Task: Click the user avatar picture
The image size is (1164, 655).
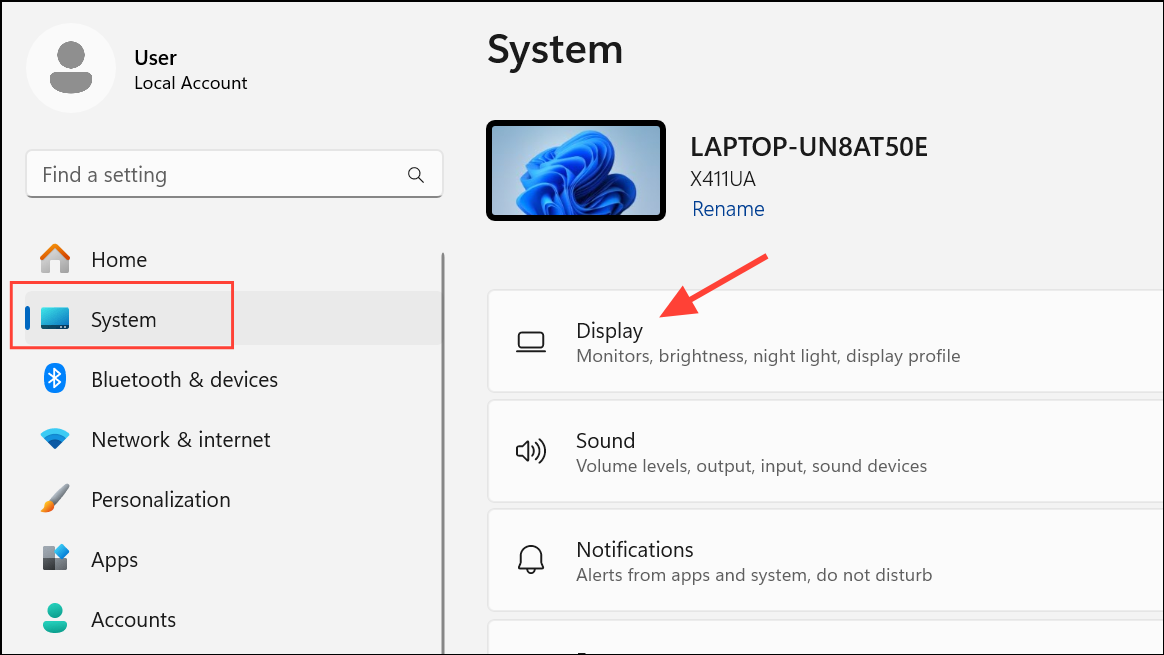Action: pos(70,67)
